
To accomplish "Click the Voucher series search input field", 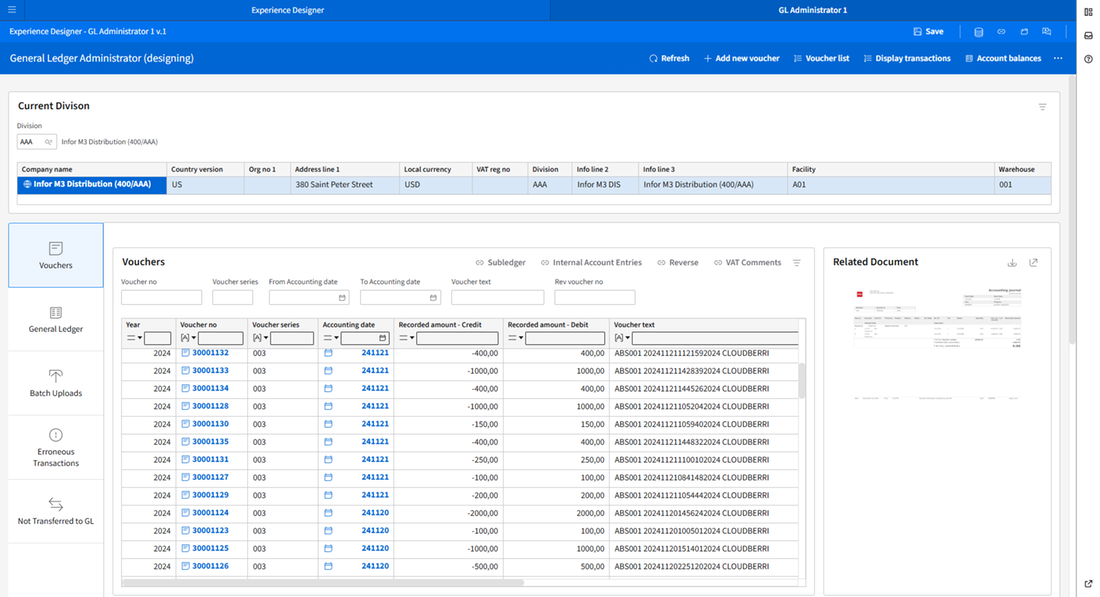I will [x=232, y=297].
